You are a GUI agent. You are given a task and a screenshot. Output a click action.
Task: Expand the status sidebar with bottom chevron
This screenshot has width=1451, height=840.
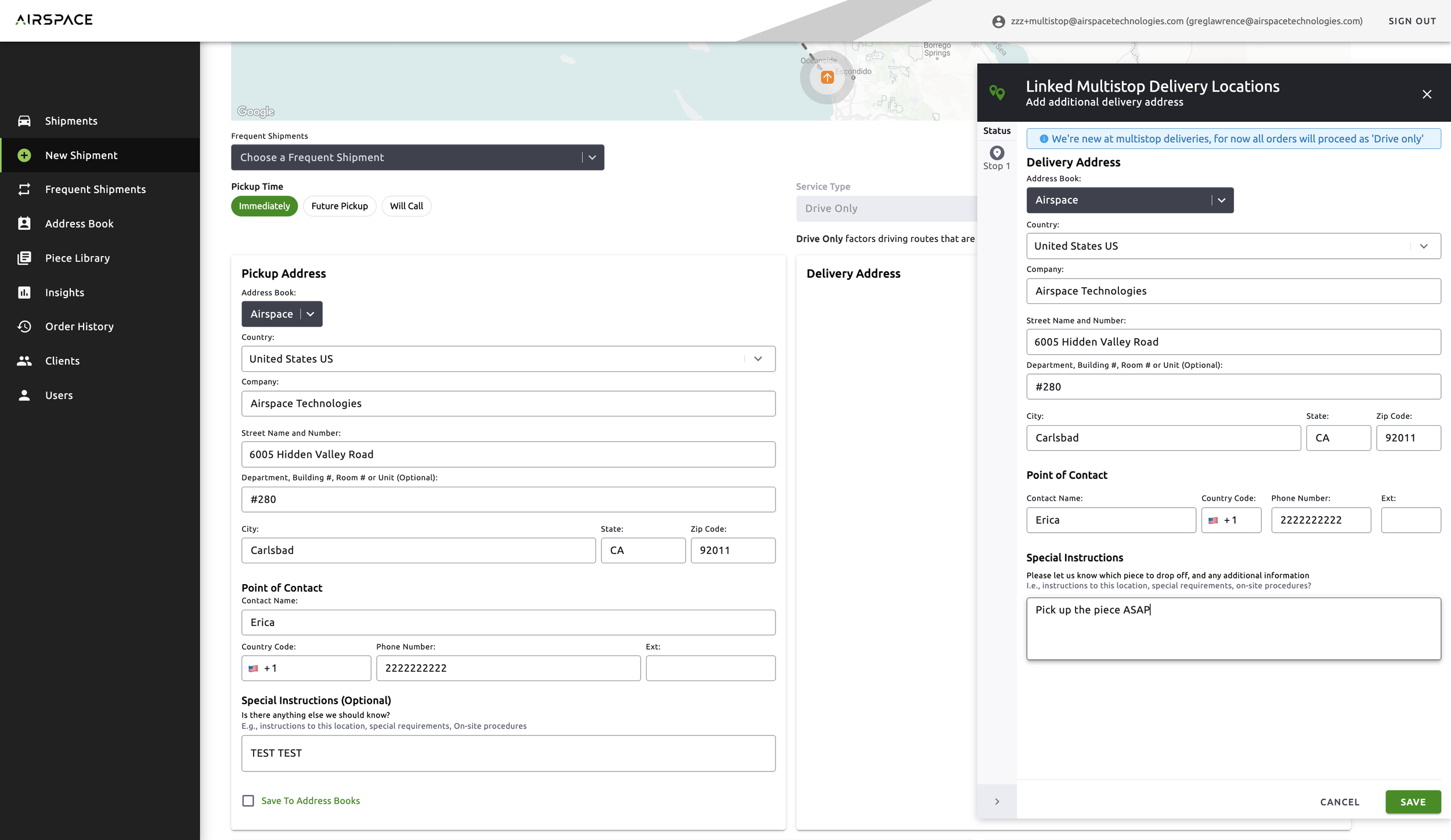pyautogui.click(x=997, y=802)
